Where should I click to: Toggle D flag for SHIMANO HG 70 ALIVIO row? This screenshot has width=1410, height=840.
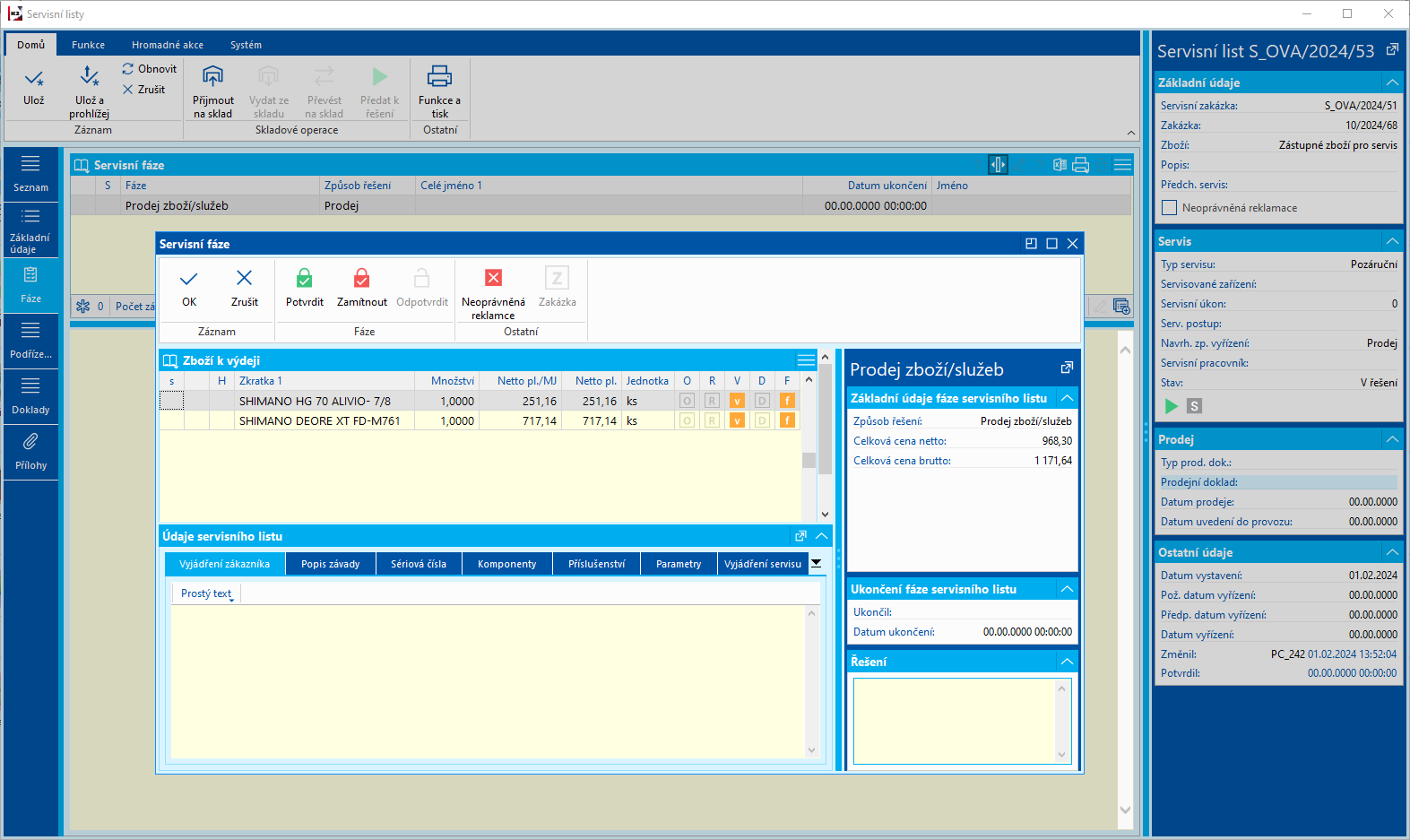[x=762, y=401]
